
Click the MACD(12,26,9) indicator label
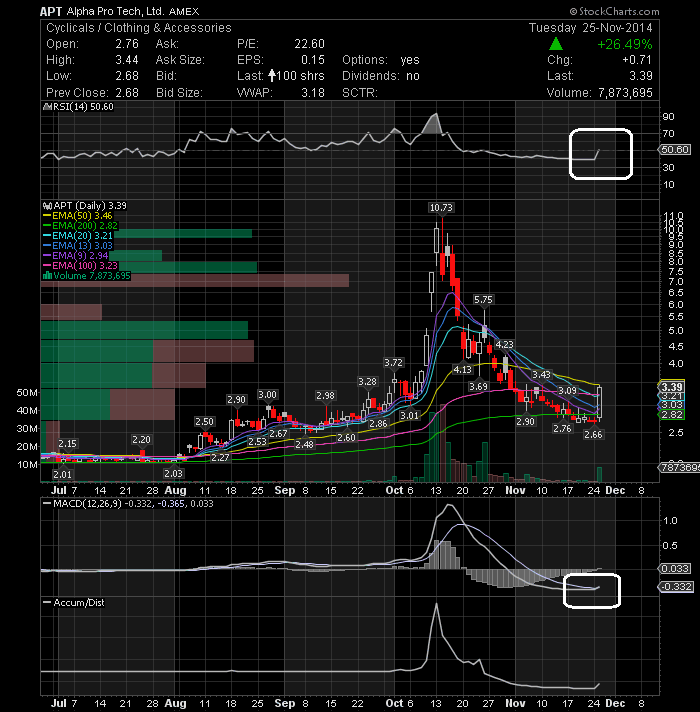tap(87, 504)
